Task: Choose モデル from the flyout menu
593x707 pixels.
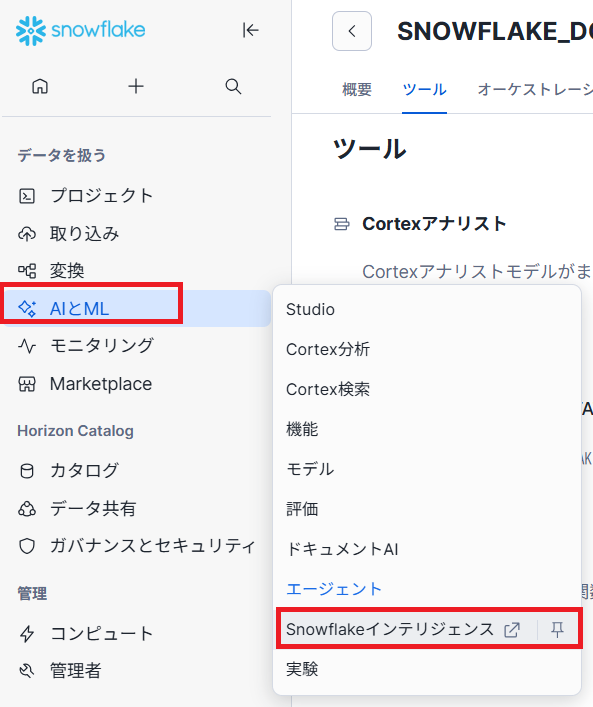Action: coord(427,469)
